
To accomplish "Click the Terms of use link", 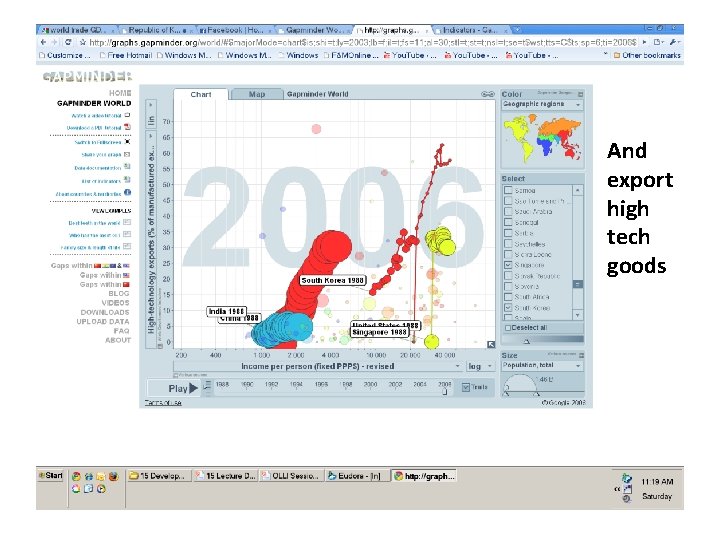I will (163, 403).
